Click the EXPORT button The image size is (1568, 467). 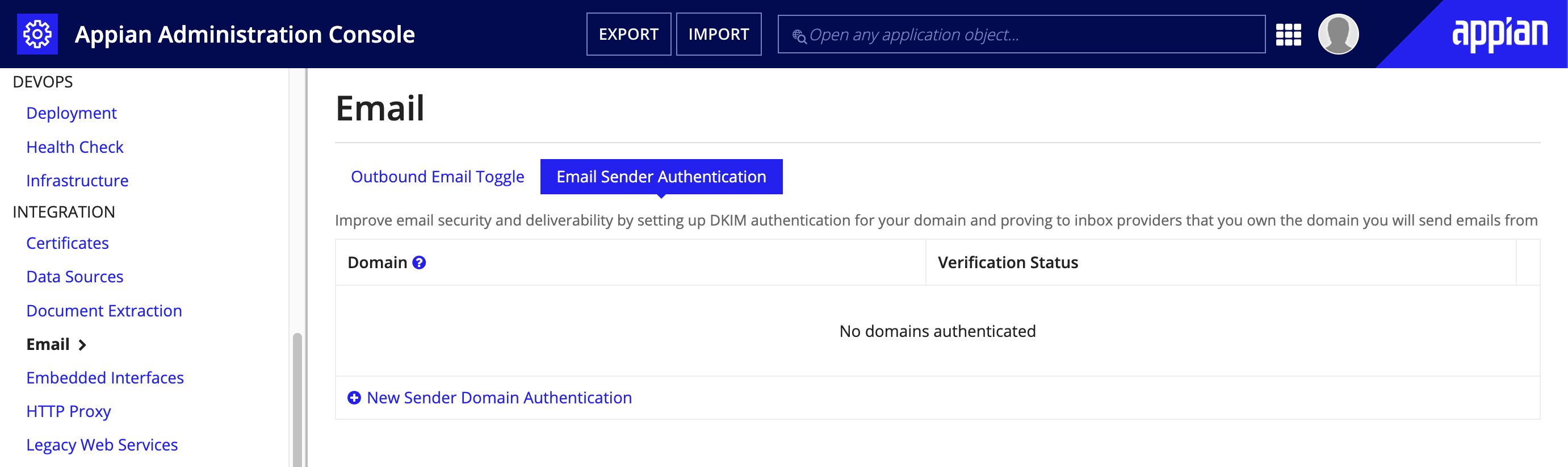click(x=628, y=34)
